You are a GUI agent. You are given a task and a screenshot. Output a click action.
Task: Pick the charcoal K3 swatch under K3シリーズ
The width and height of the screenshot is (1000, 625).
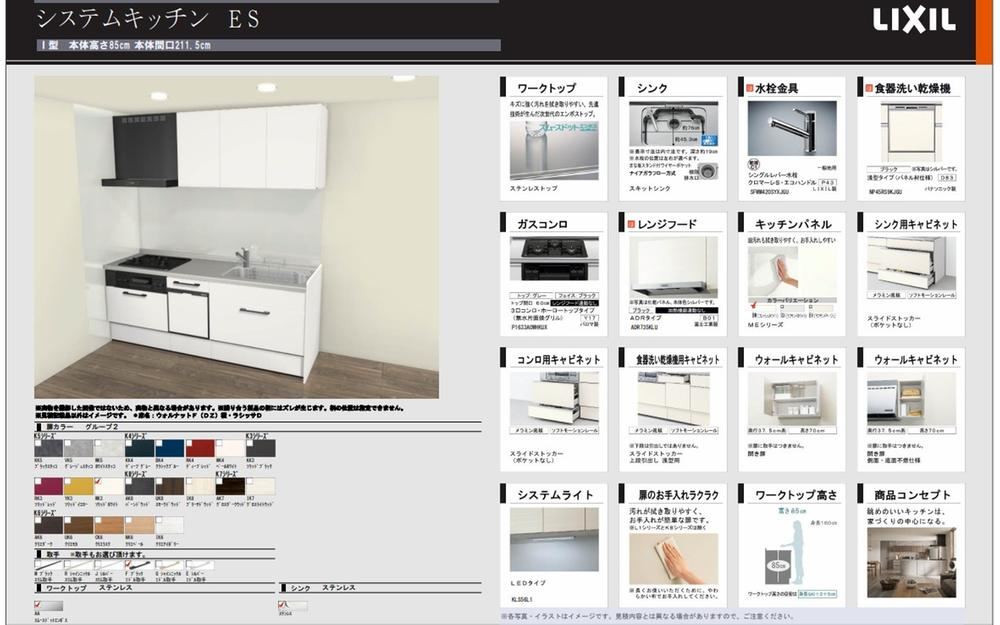click(x=261, y=448)
